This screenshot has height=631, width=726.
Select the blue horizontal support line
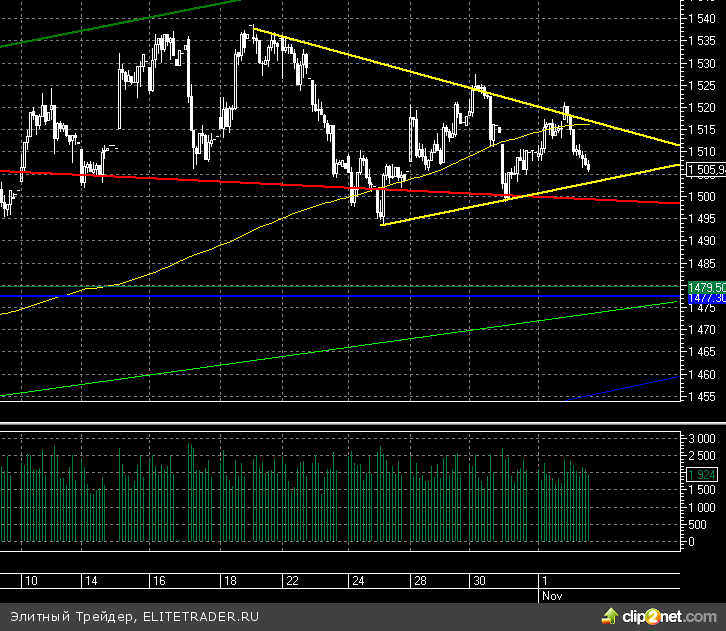(300, 297)
